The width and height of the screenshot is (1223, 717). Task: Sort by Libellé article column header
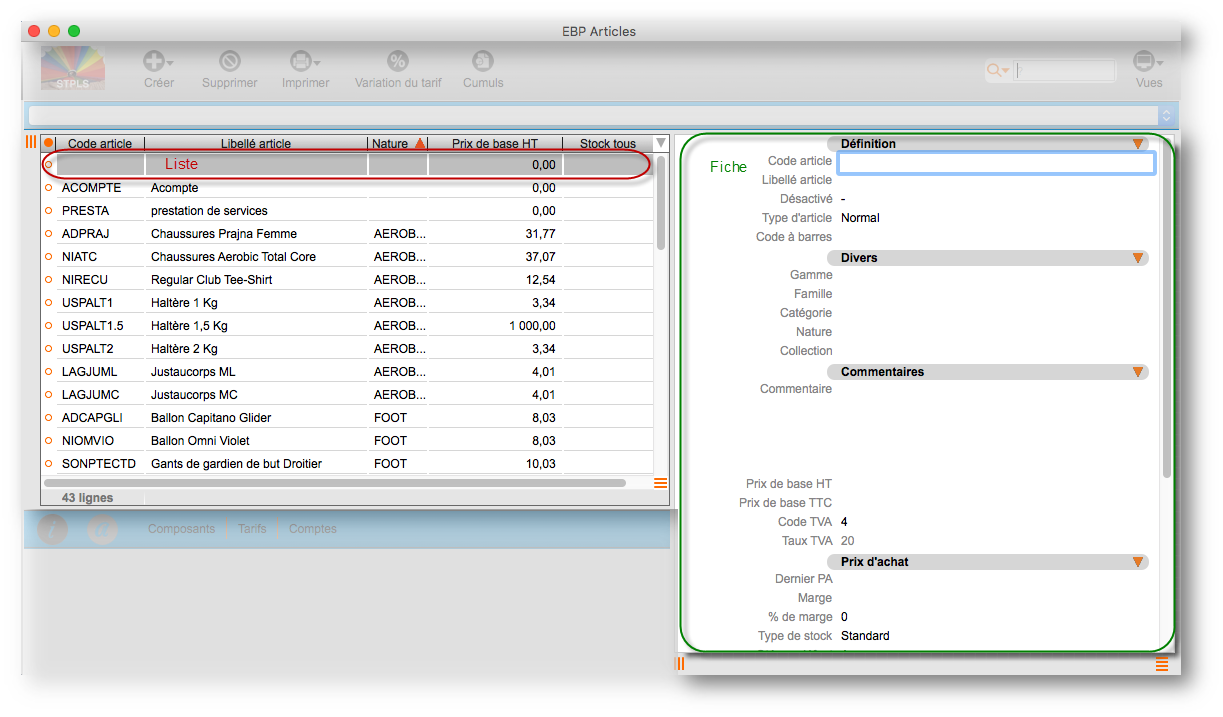(x=256, y=144)
